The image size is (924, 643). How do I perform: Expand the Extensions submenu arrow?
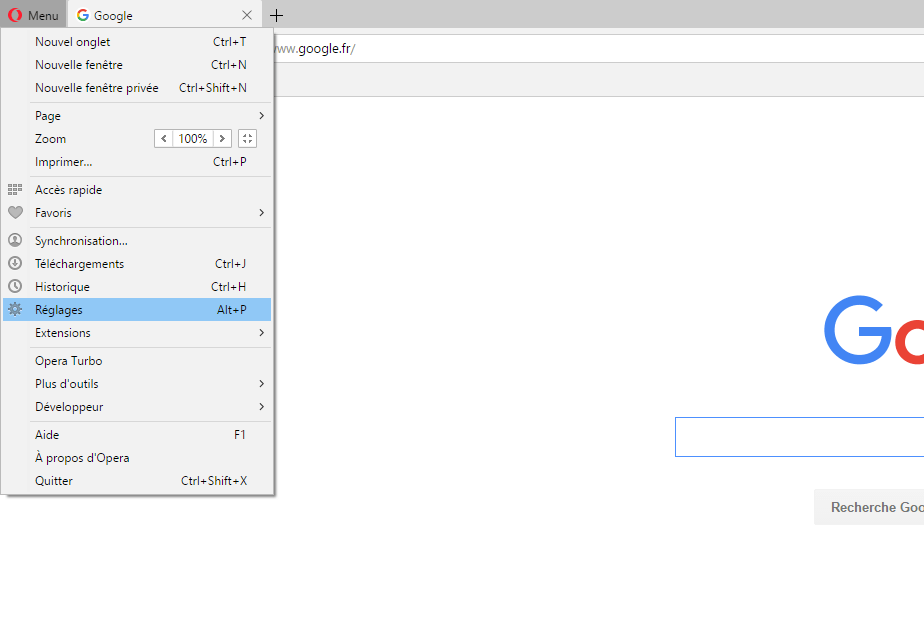point(262,332)
